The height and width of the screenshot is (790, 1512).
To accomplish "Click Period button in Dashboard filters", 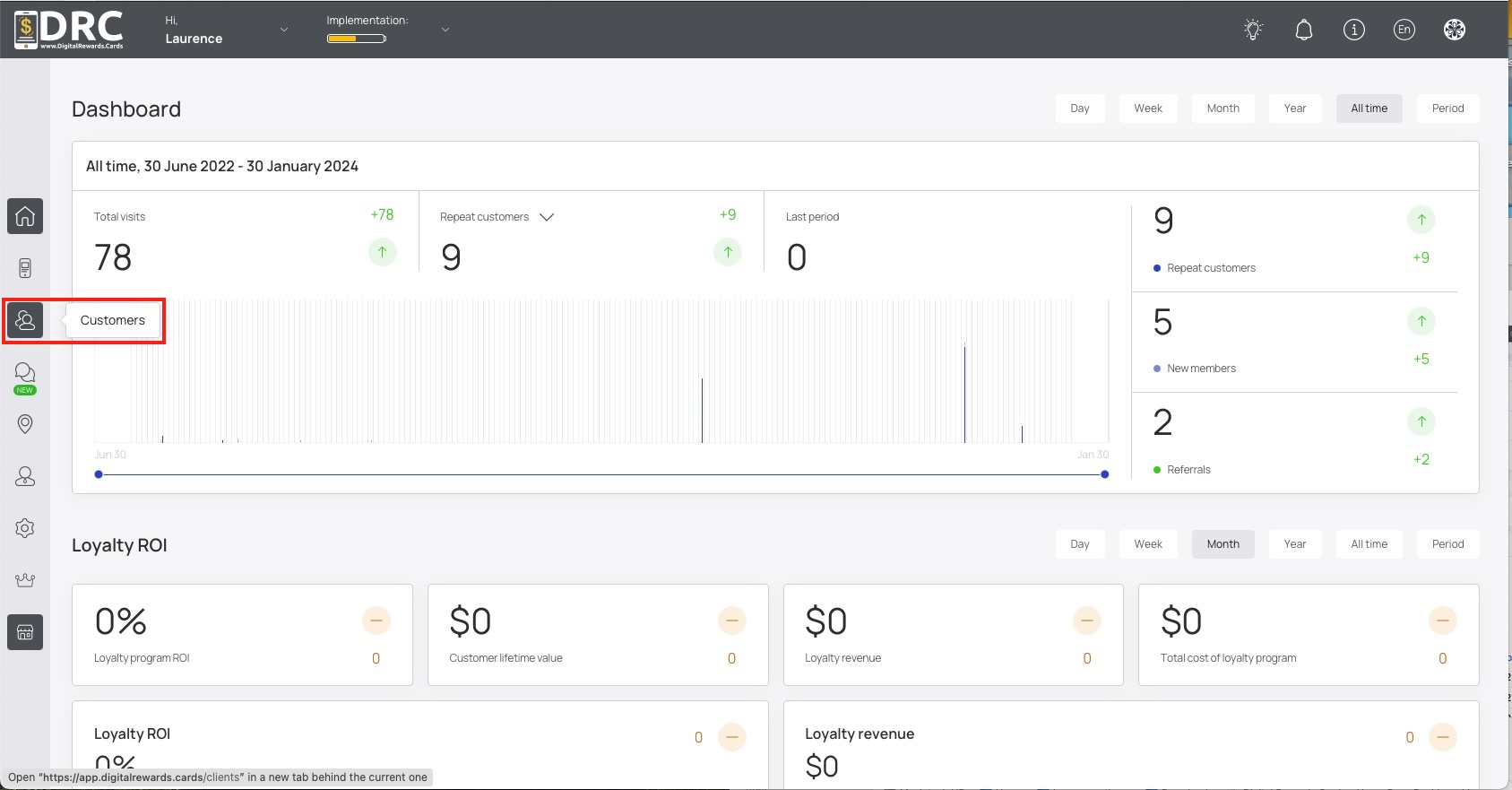I will coord(1447,109).
